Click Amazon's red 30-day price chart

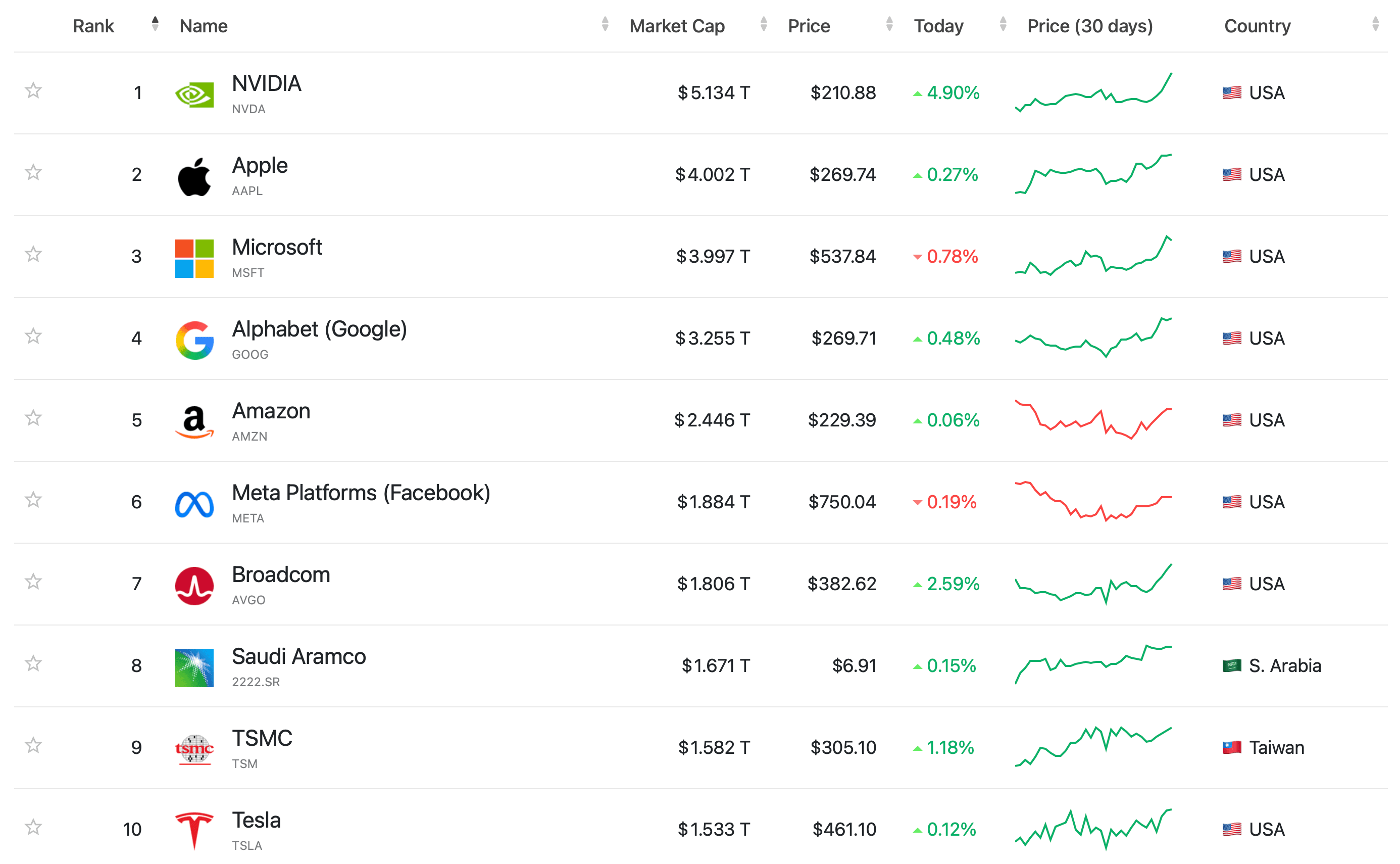point(1093,419)
